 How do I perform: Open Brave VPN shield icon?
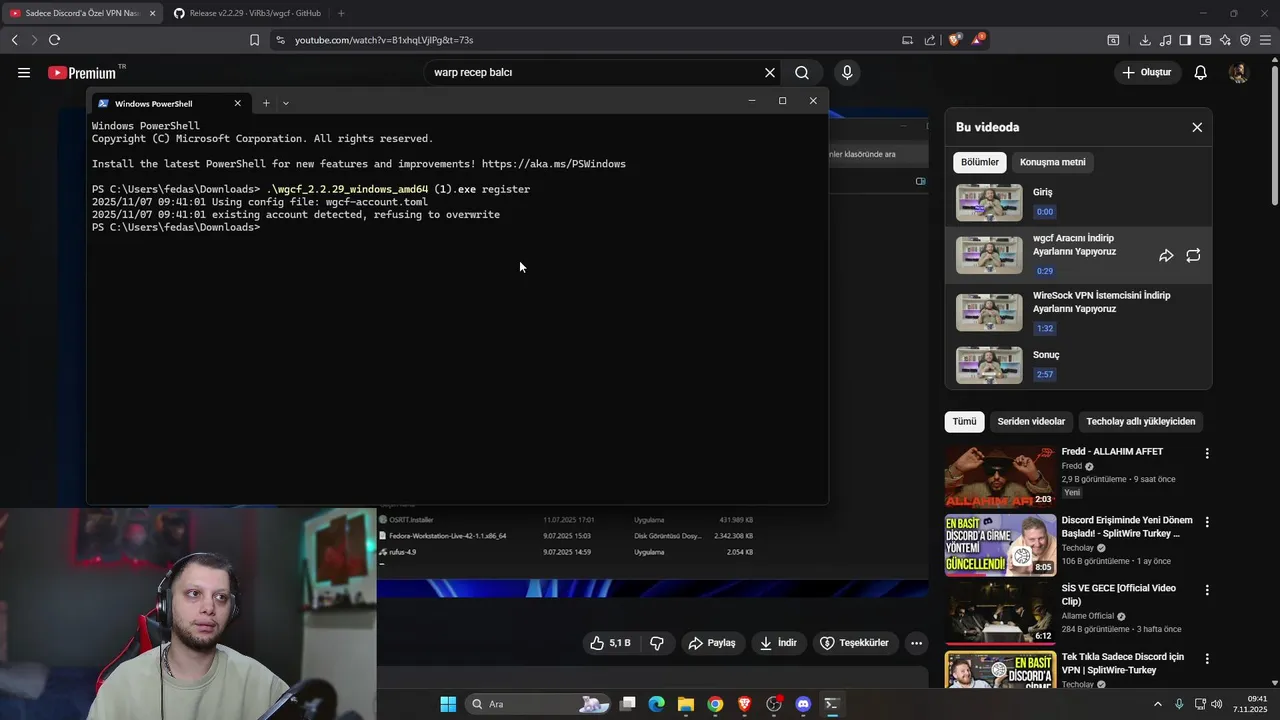1245,40
